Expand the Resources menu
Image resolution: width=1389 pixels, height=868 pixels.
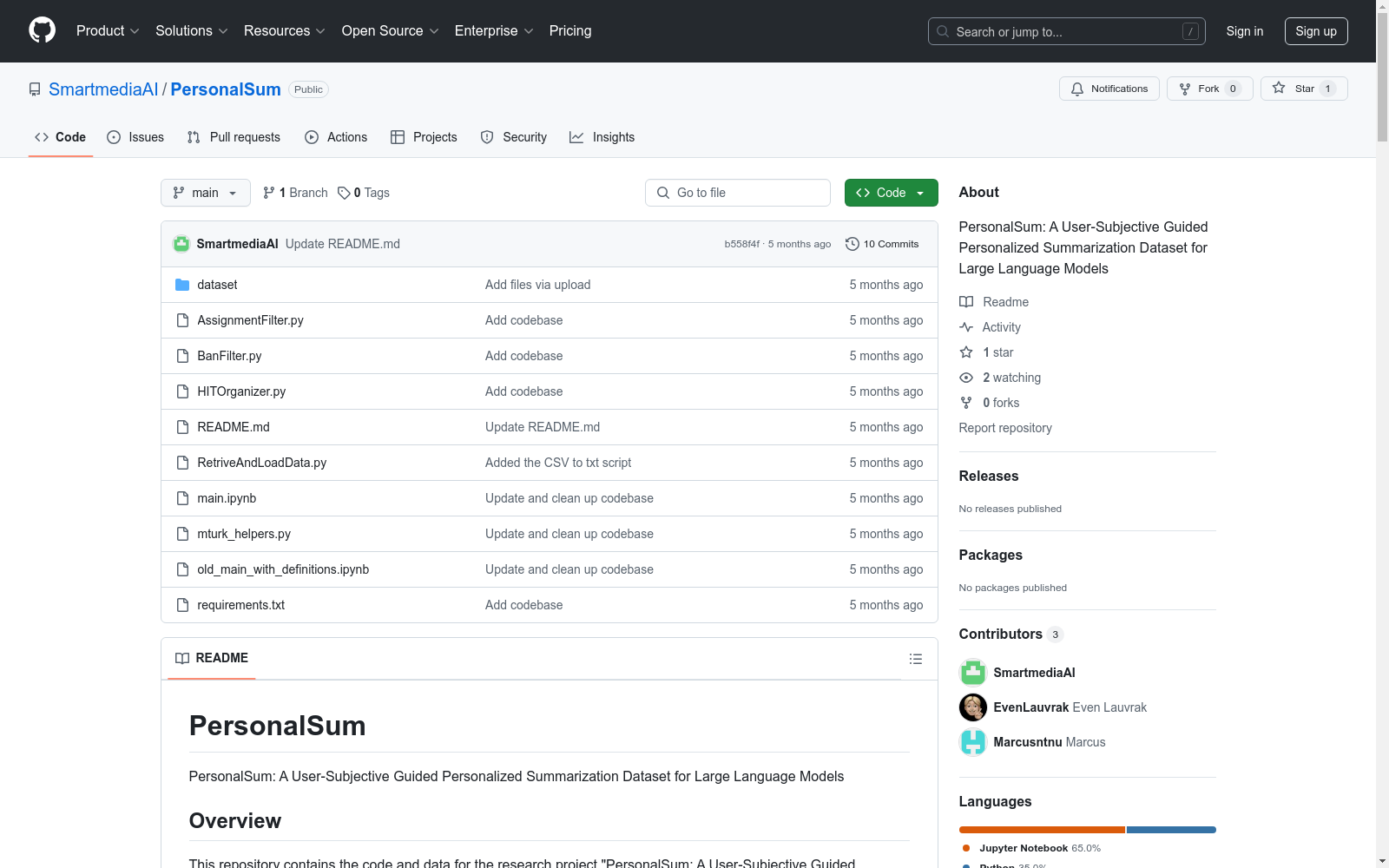(285, 31)
